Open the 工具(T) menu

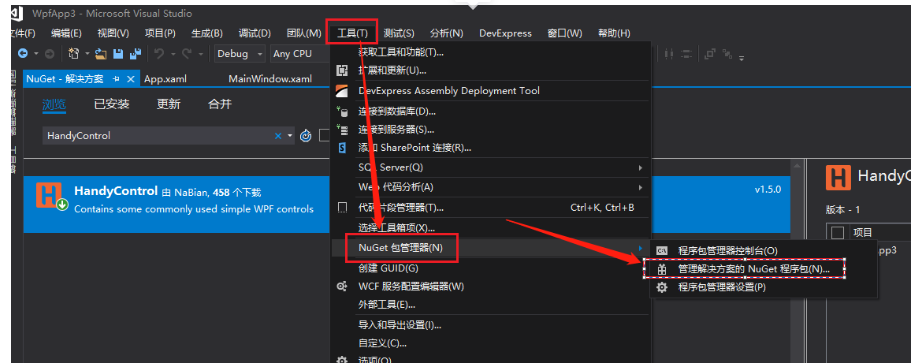(353, 34)
